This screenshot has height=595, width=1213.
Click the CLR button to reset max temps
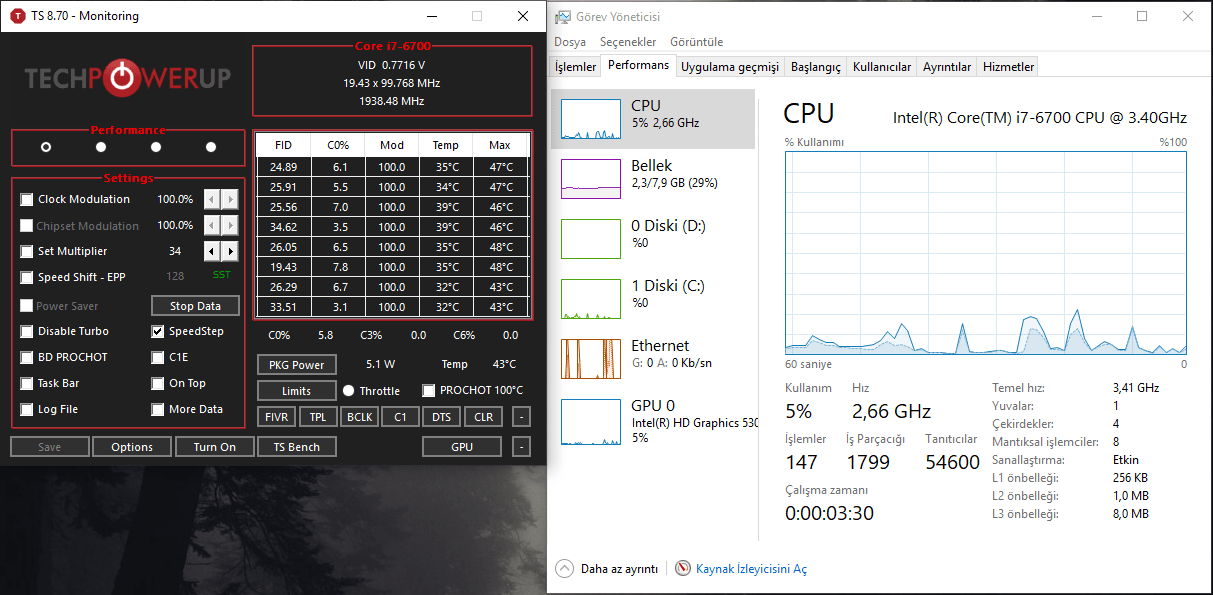(483, 417)
